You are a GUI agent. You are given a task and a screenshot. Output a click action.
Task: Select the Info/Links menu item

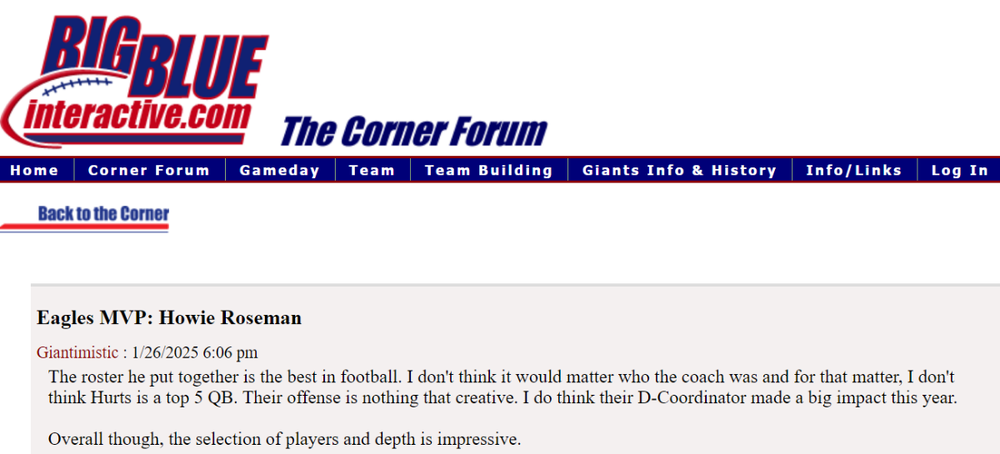854,170
